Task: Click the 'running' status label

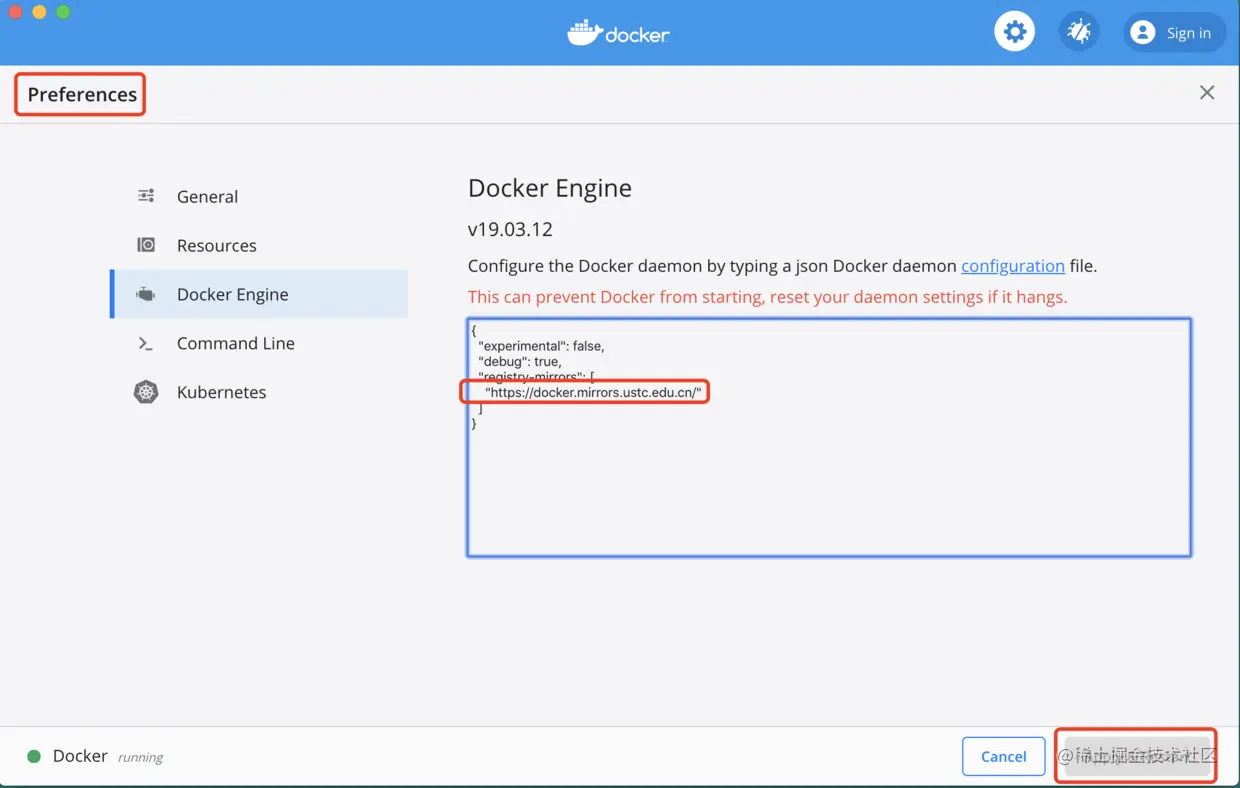Action: point(140,758)
